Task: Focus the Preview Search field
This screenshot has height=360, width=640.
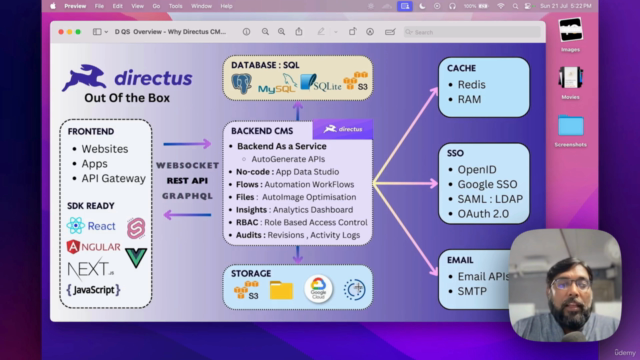Action: [x=472, y=32]
